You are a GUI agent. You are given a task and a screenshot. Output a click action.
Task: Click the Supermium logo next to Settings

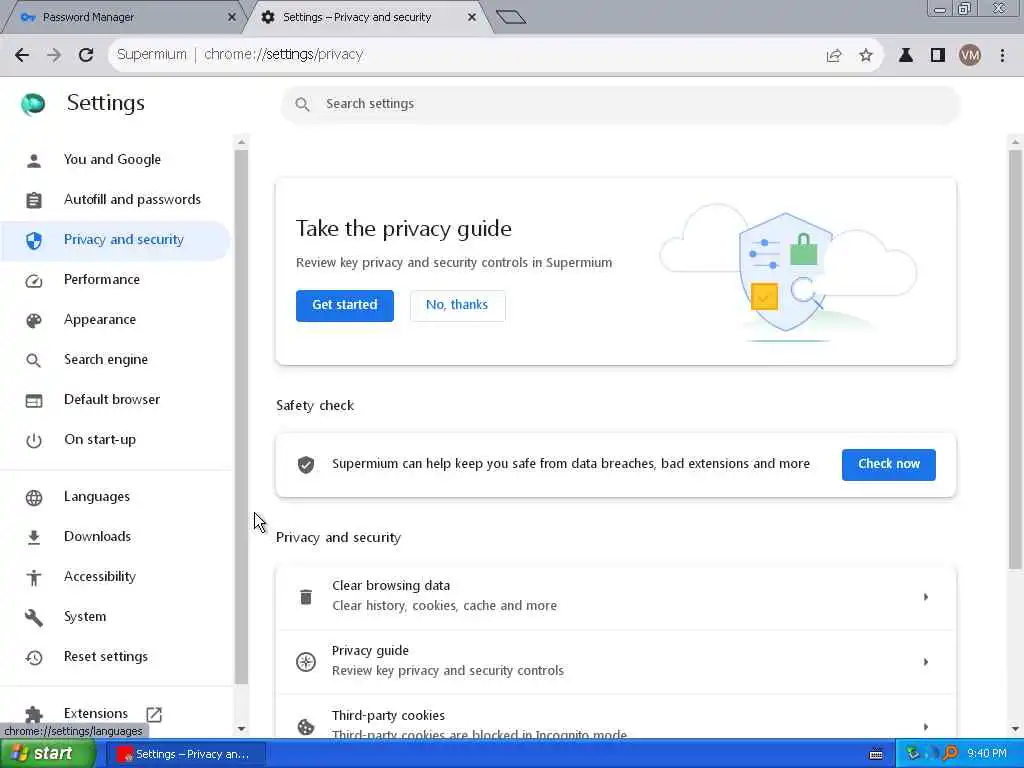click(33, 103)
